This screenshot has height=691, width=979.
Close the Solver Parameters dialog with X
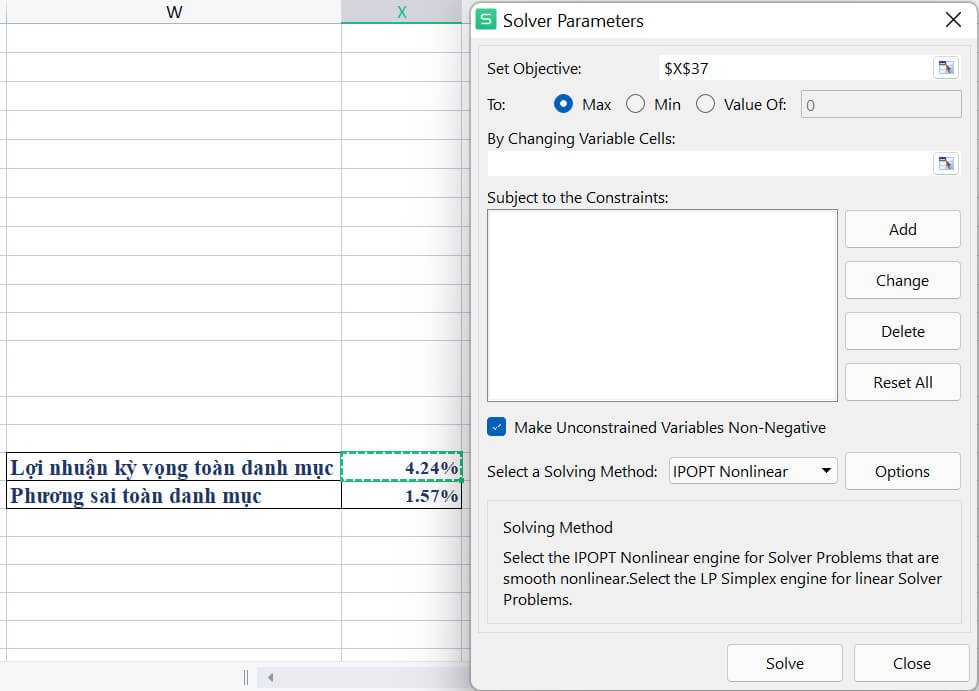[953, 20]
